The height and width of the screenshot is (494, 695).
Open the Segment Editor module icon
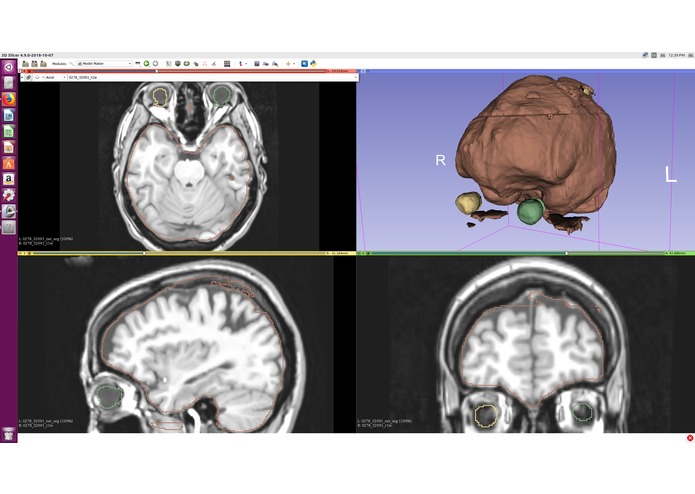[x=214, y=64]
